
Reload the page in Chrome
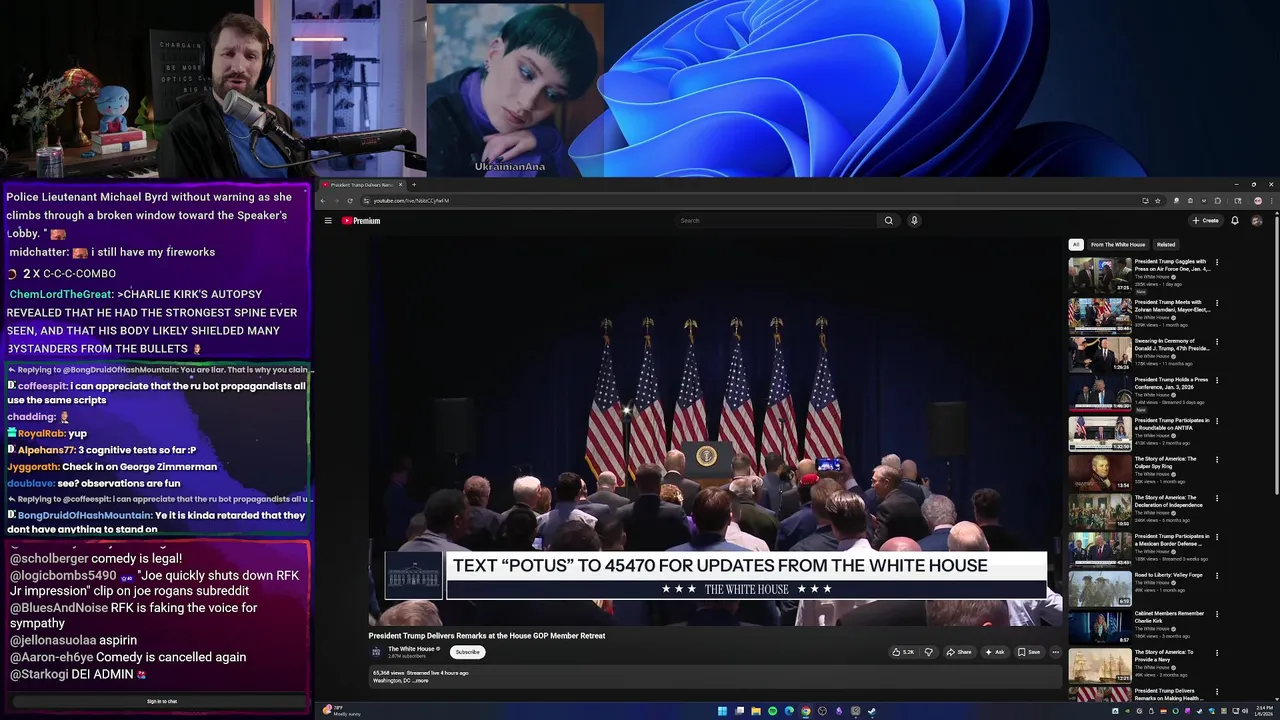pos(350,201)
